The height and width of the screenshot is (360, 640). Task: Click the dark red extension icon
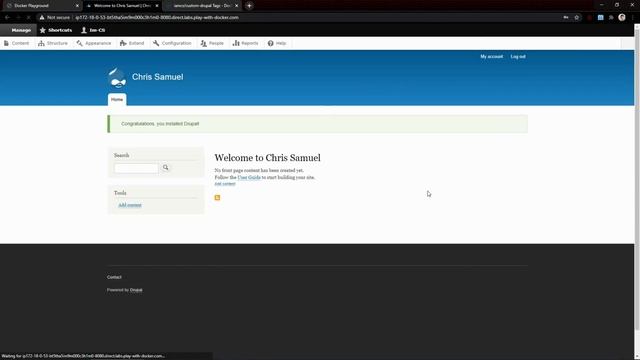pos(590,18)
